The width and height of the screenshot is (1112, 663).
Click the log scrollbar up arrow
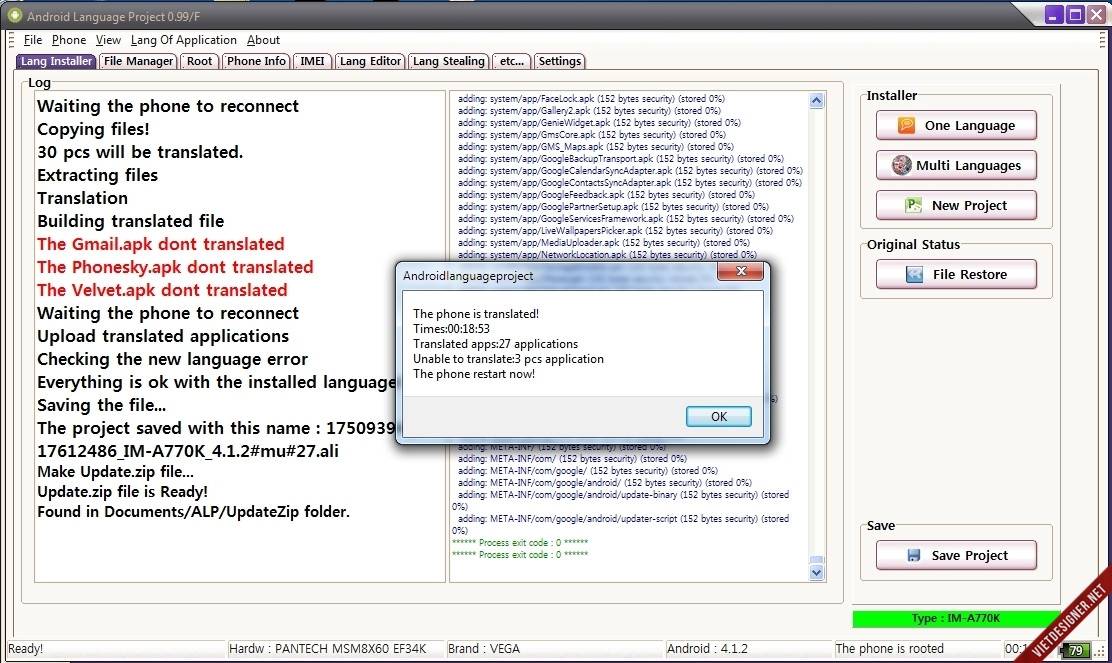[x=816, y=101]
